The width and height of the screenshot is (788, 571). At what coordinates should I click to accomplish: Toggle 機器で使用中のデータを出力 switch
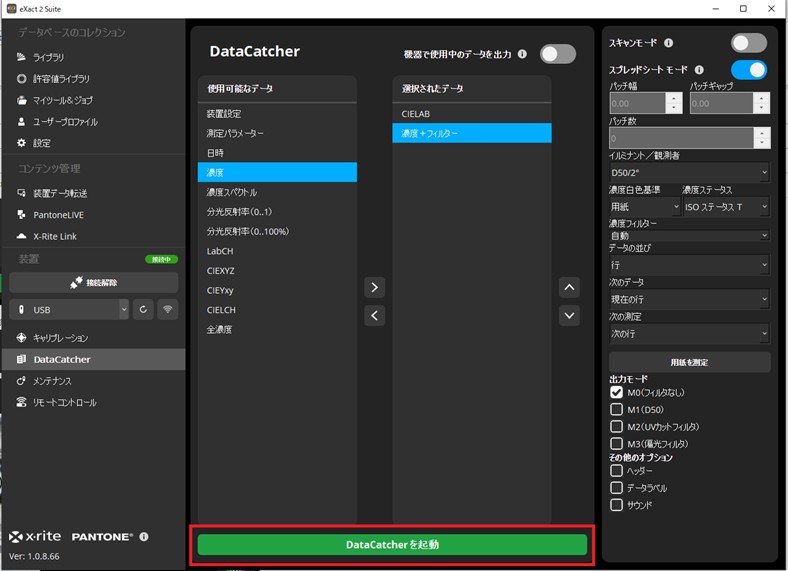[x=558, y=54]
